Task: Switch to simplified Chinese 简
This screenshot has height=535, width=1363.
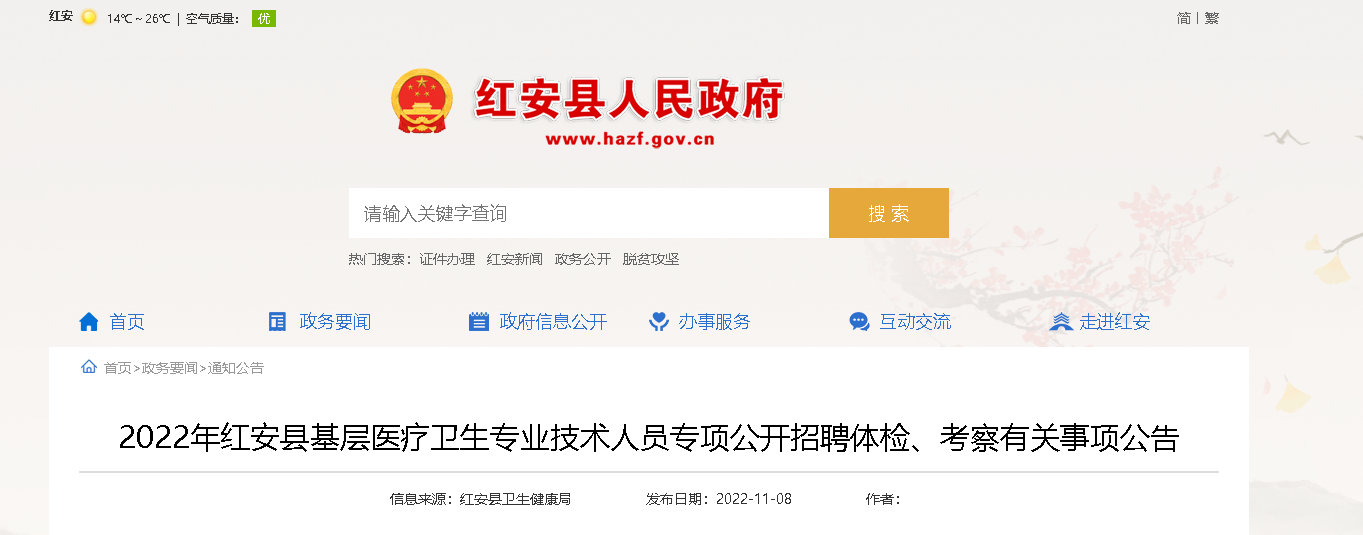Action: click(1184, 18)
